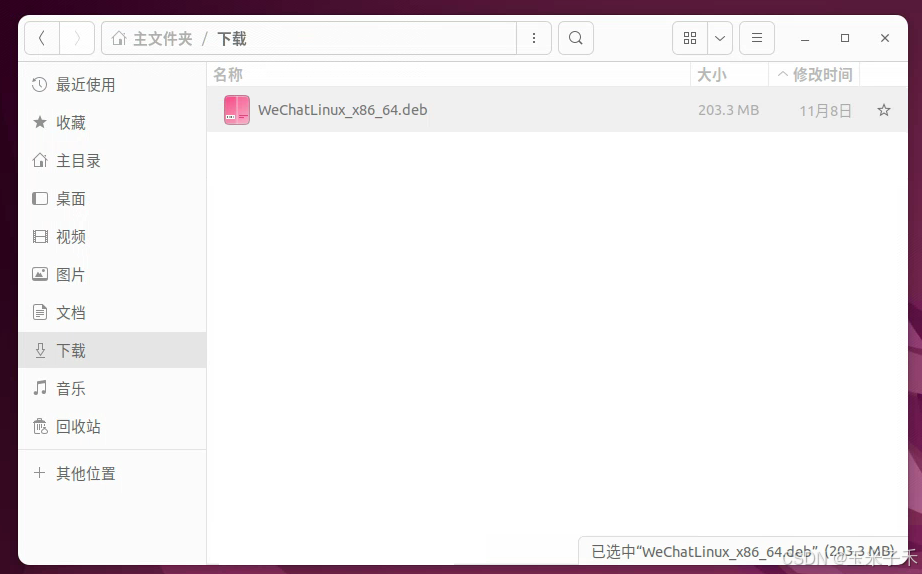Click the 下载 path segment
922x574 pixels.
(x=232, y=39)
